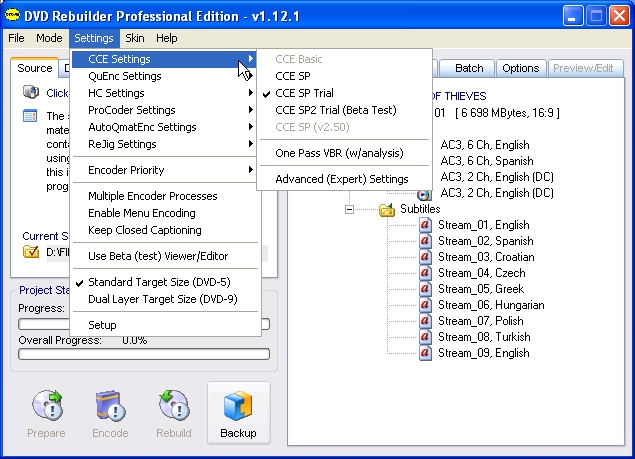This screenshot has height=459, width=635.
Task: Switch to the Options tab
Action: (521, 68)
